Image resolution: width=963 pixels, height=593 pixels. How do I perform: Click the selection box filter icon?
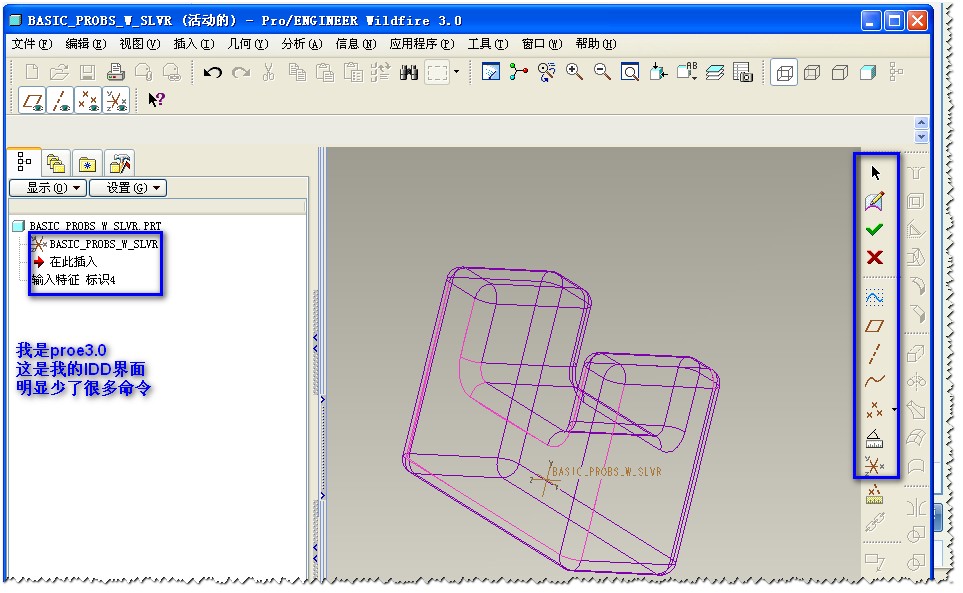pyautogui.click(x=437, y=72)
